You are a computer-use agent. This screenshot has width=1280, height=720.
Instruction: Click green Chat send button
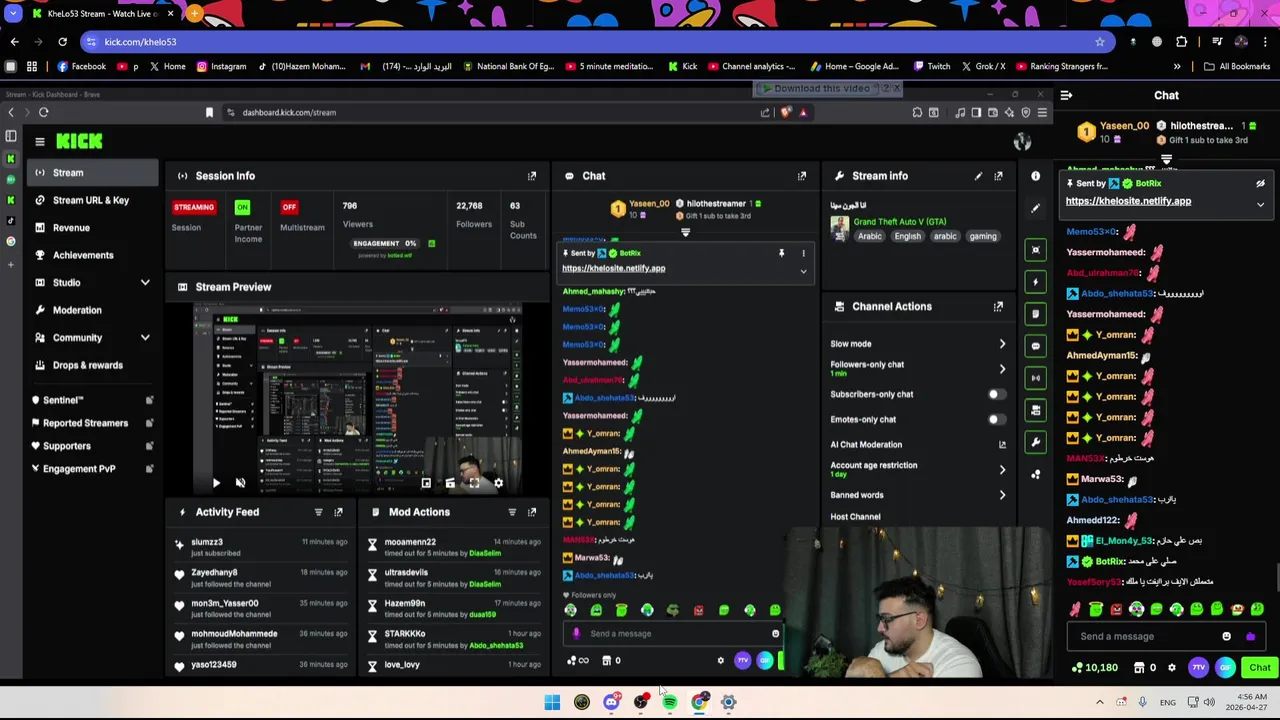[x=1259, y=668]
